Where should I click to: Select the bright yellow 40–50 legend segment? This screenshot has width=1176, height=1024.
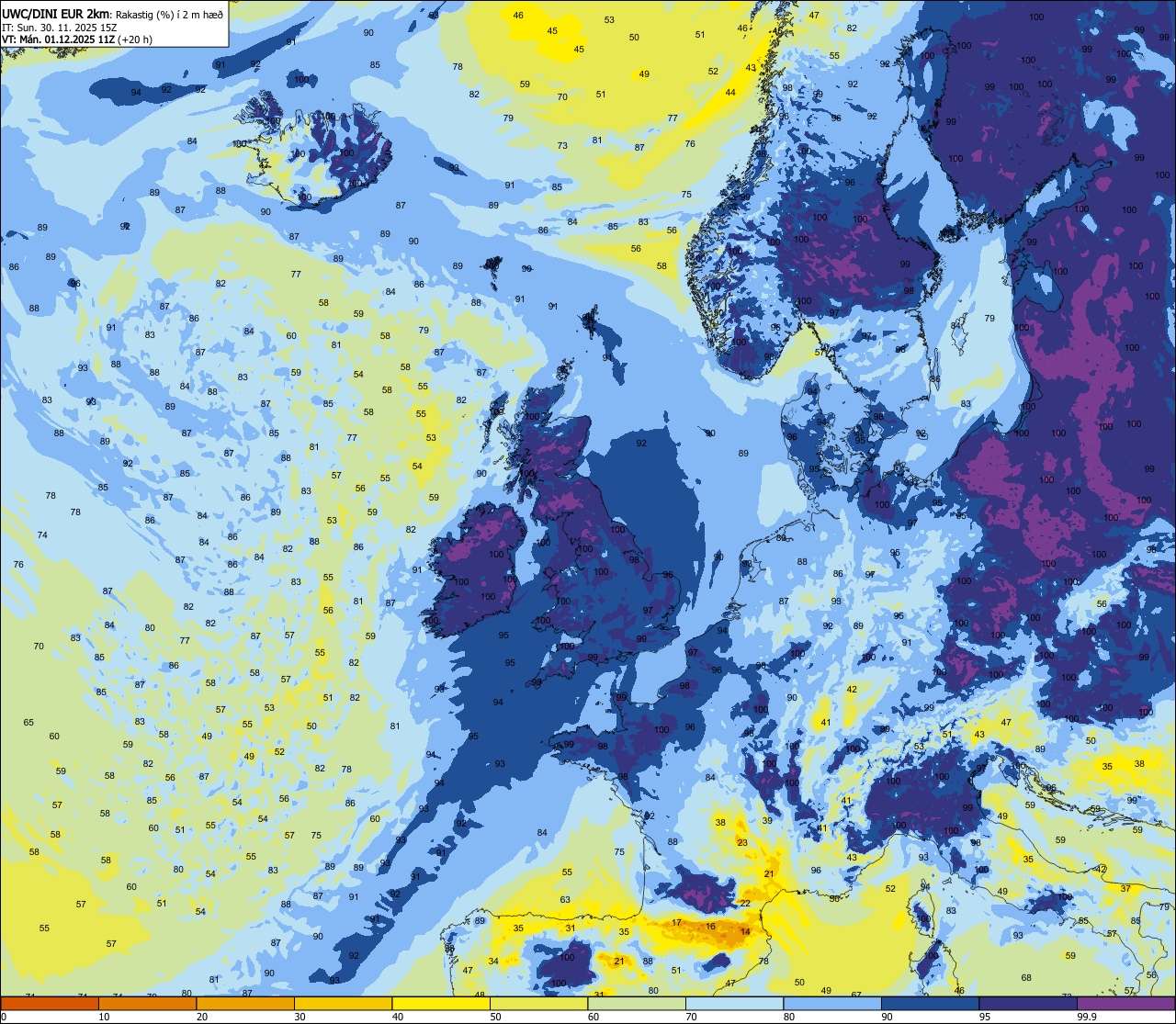click(441, 1003)
